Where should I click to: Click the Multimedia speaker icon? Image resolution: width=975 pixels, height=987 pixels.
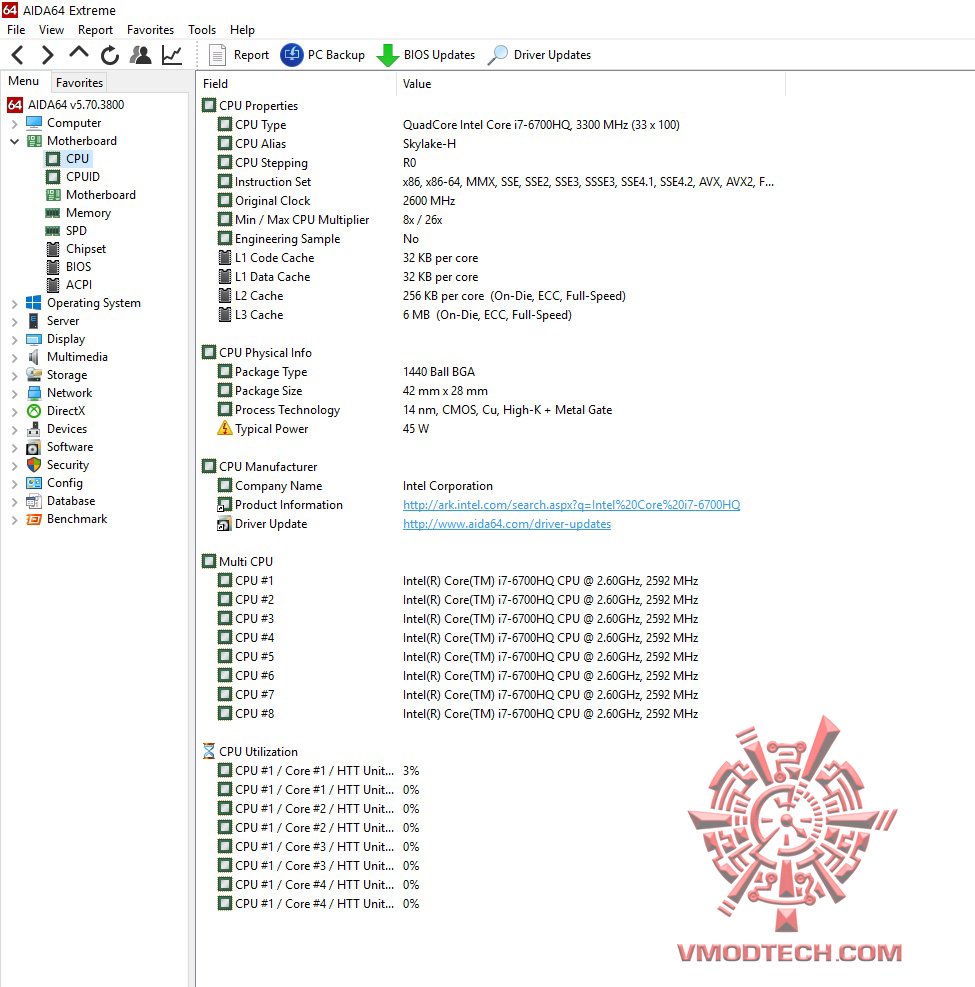coord(34,357)
